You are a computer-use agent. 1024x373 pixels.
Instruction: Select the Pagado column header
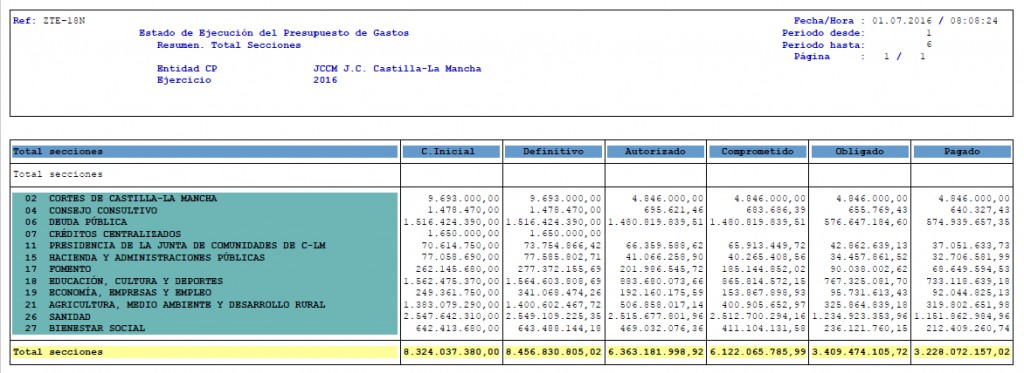961,152
